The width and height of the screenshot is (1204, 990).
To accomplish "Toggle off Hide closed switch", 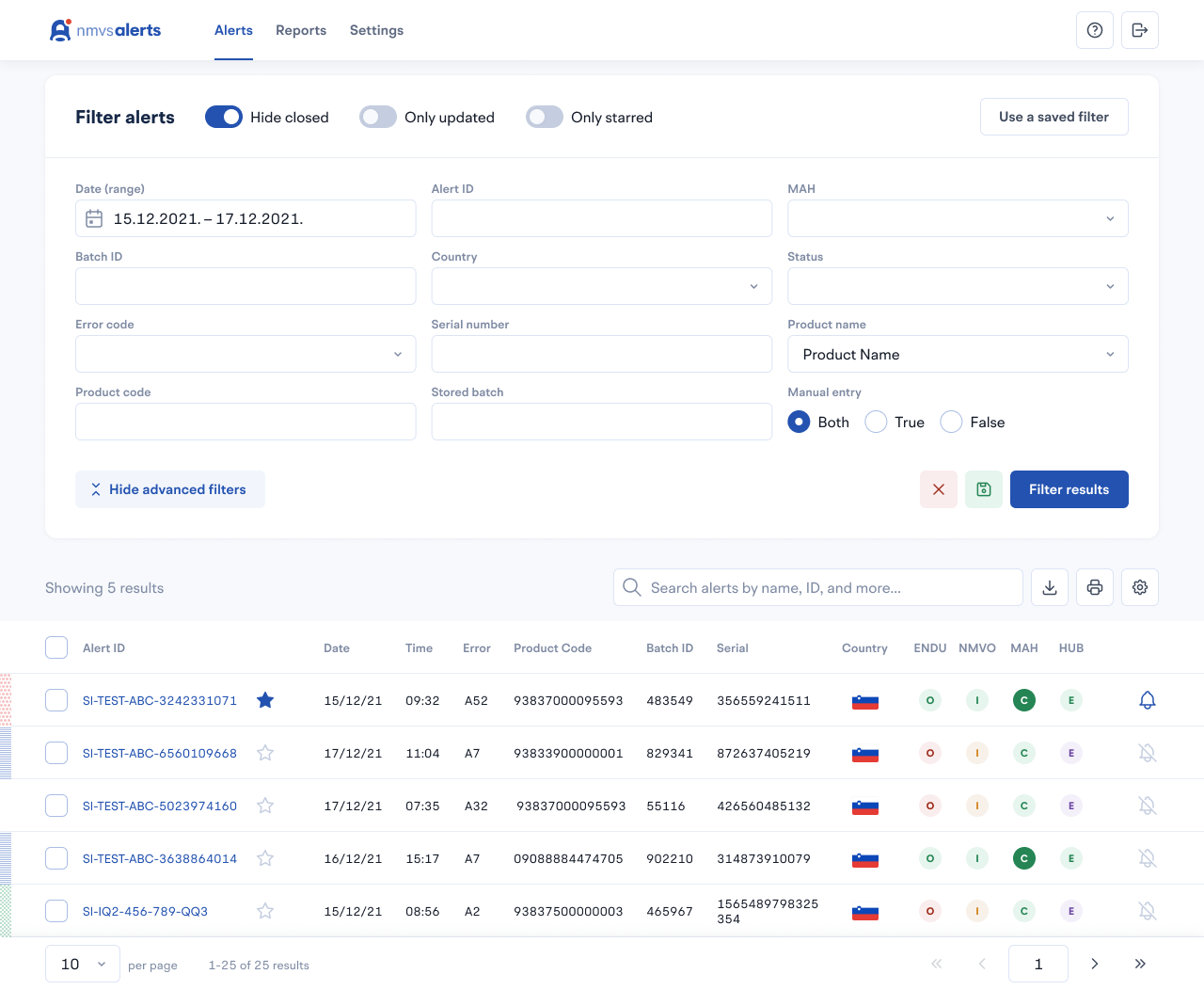I will (x=224, y=117).
